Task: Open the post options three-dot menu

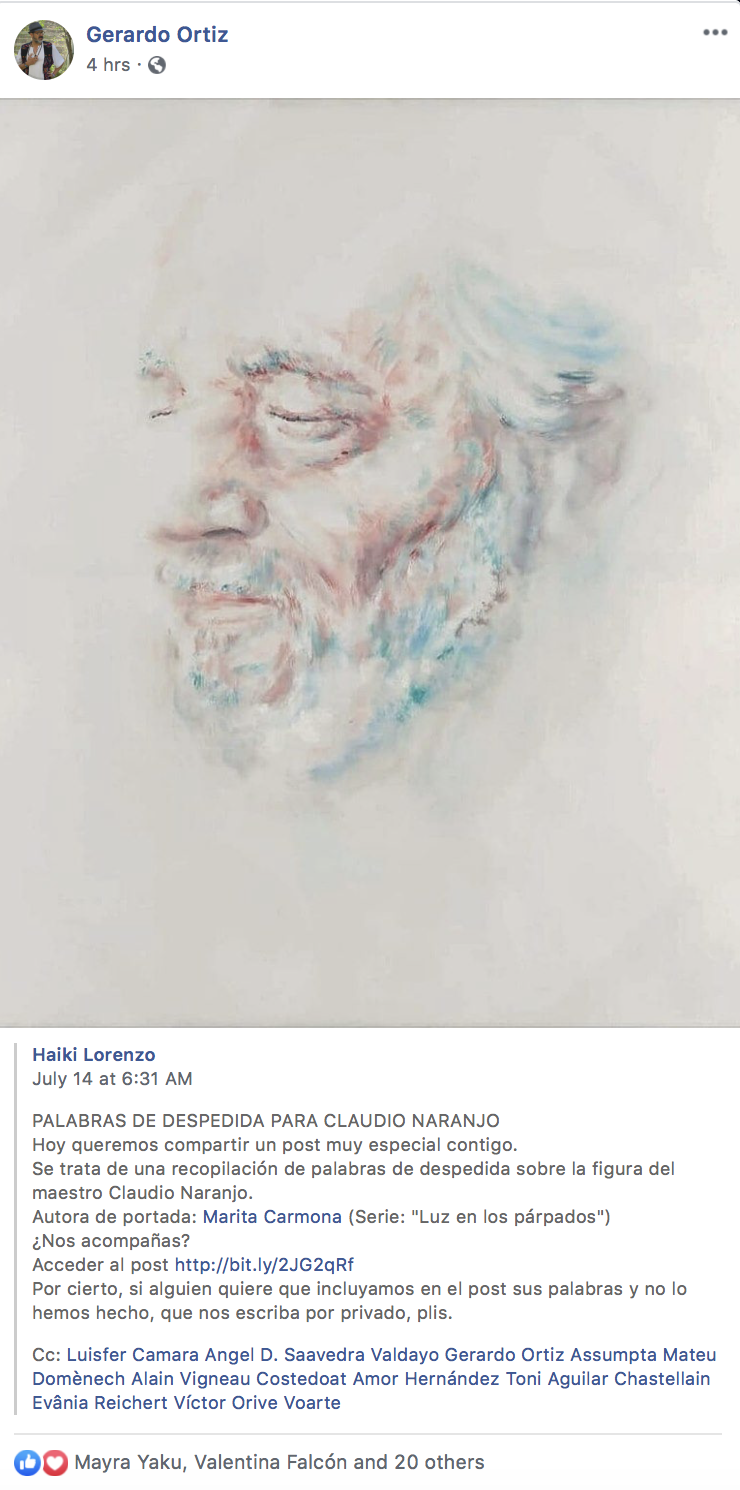Action: pyautogui.click(x=715, y=33)
